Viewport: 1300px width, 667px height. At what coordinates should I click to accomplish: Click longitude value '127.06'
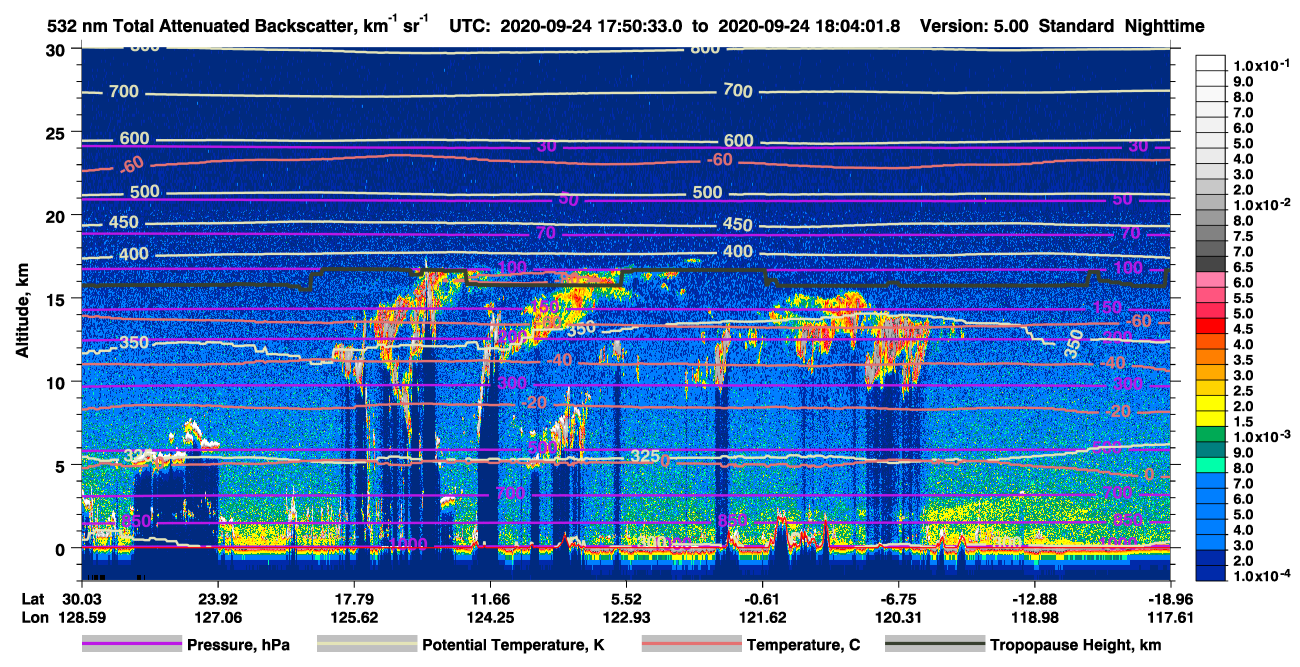(217, 618)
